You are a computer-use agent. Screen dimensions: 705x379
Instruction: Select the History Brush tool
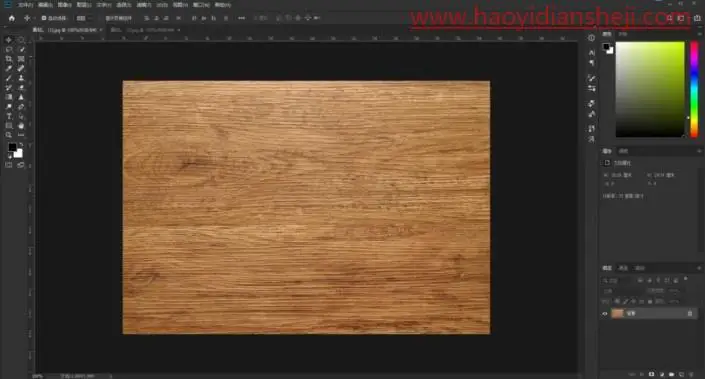coord(9,88)
